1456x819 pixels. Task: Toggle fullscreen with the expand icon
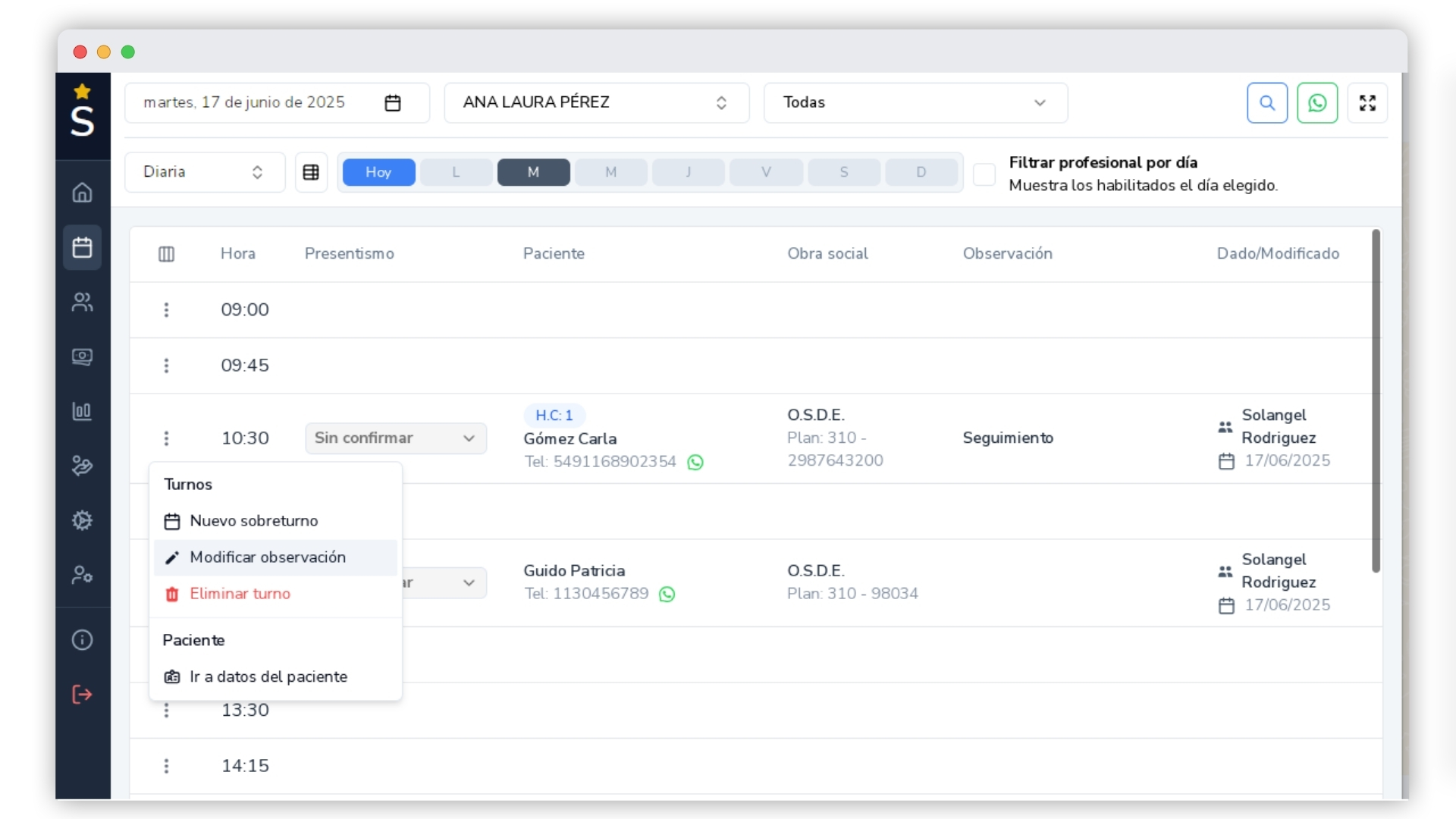(1367, 103)
